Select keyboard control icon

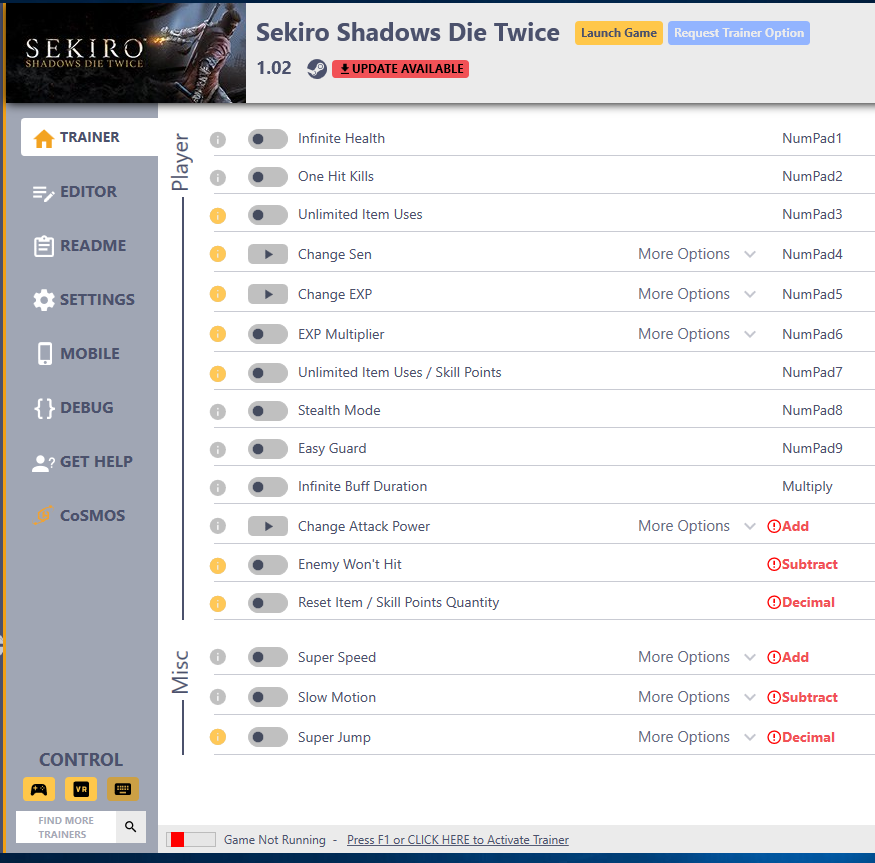tap(123, 789)
